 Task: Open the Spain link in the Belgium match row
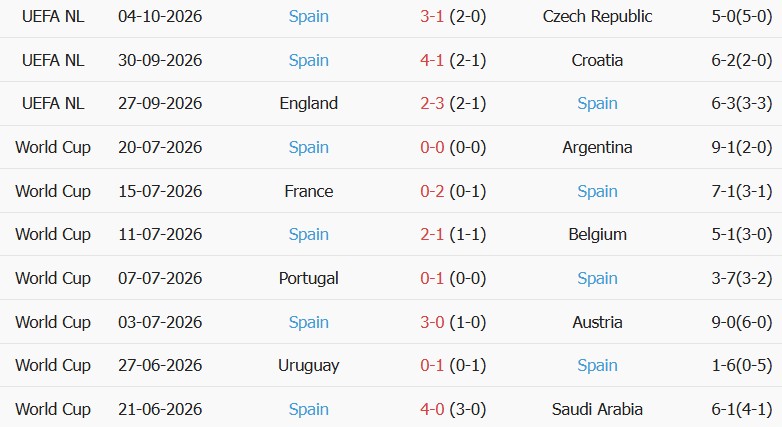click(308, 234)
